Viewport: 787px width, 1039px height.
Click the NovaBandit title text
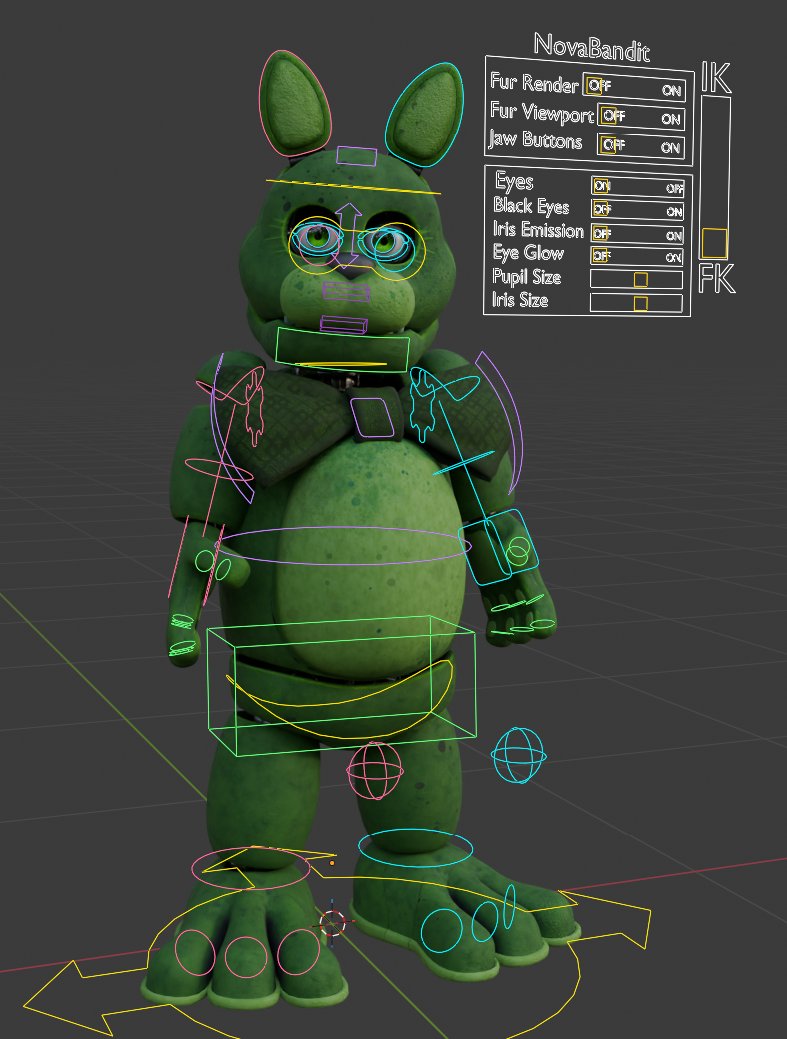592,47
